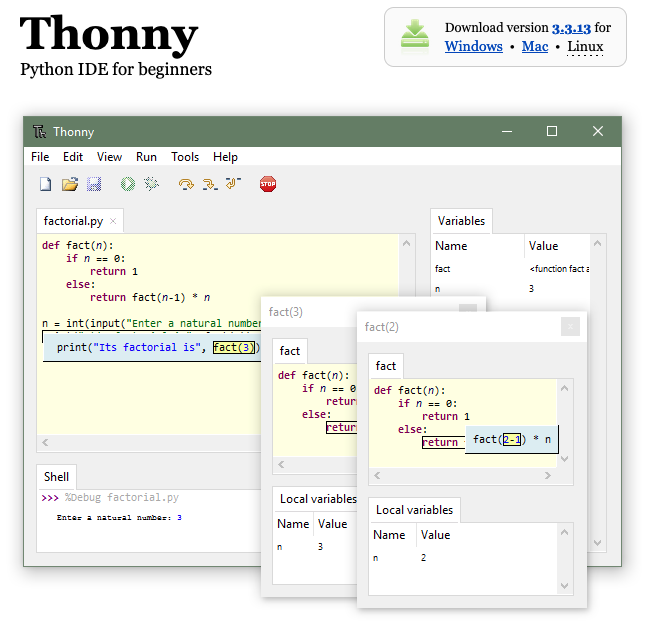Click fact(2) local variables scroll up arrow

tap(564, 532)
